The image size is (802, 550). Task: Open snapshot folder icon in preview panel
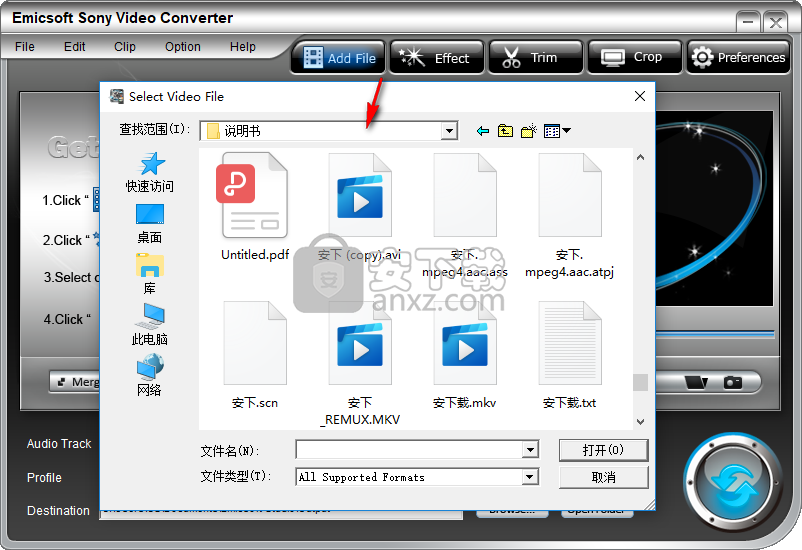(x=696, y=382)
